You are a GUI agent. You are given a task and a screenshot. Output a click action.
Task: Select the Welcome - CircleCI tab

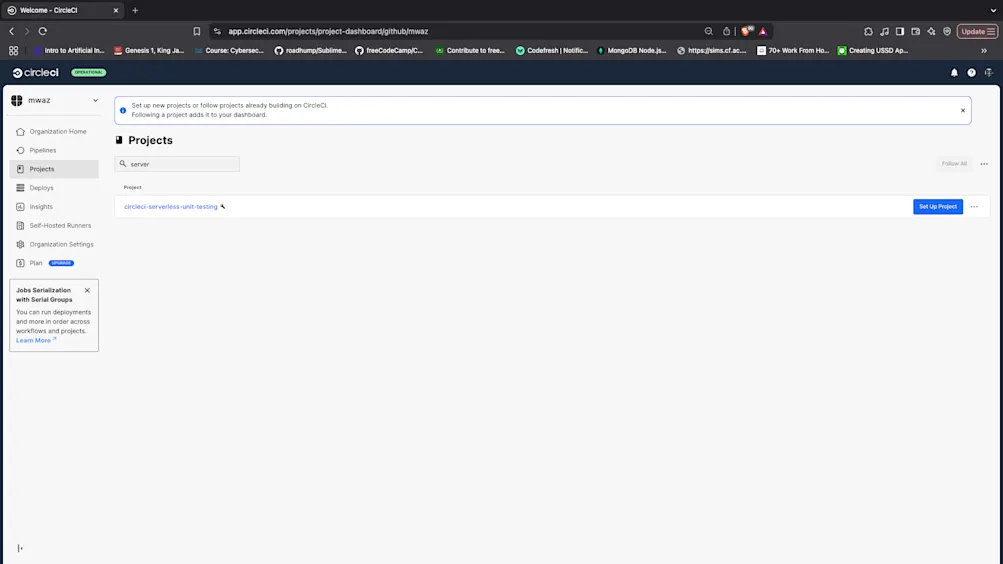click(x=63, y=10)
